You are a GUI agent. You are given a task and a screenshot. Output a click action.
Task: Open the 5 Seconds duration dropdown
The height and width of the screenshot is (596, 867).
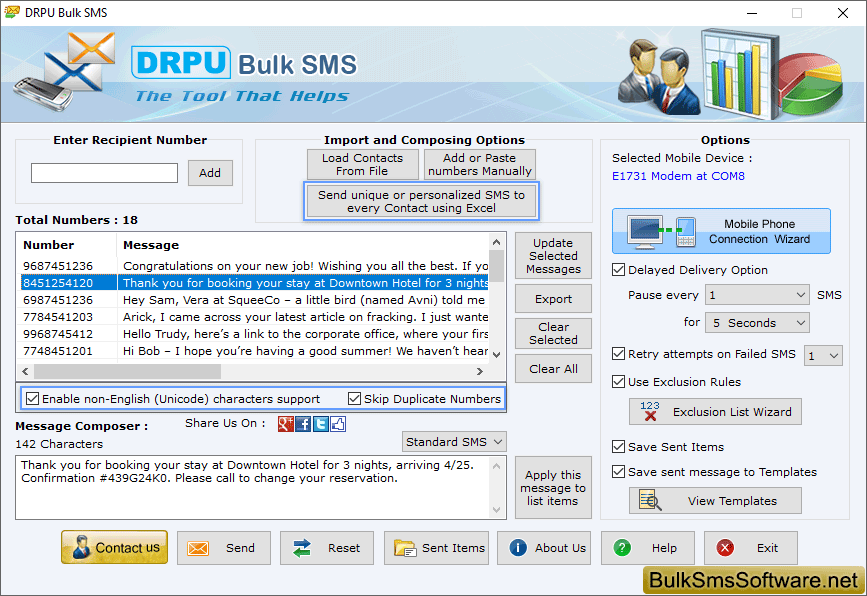(757, 323)
